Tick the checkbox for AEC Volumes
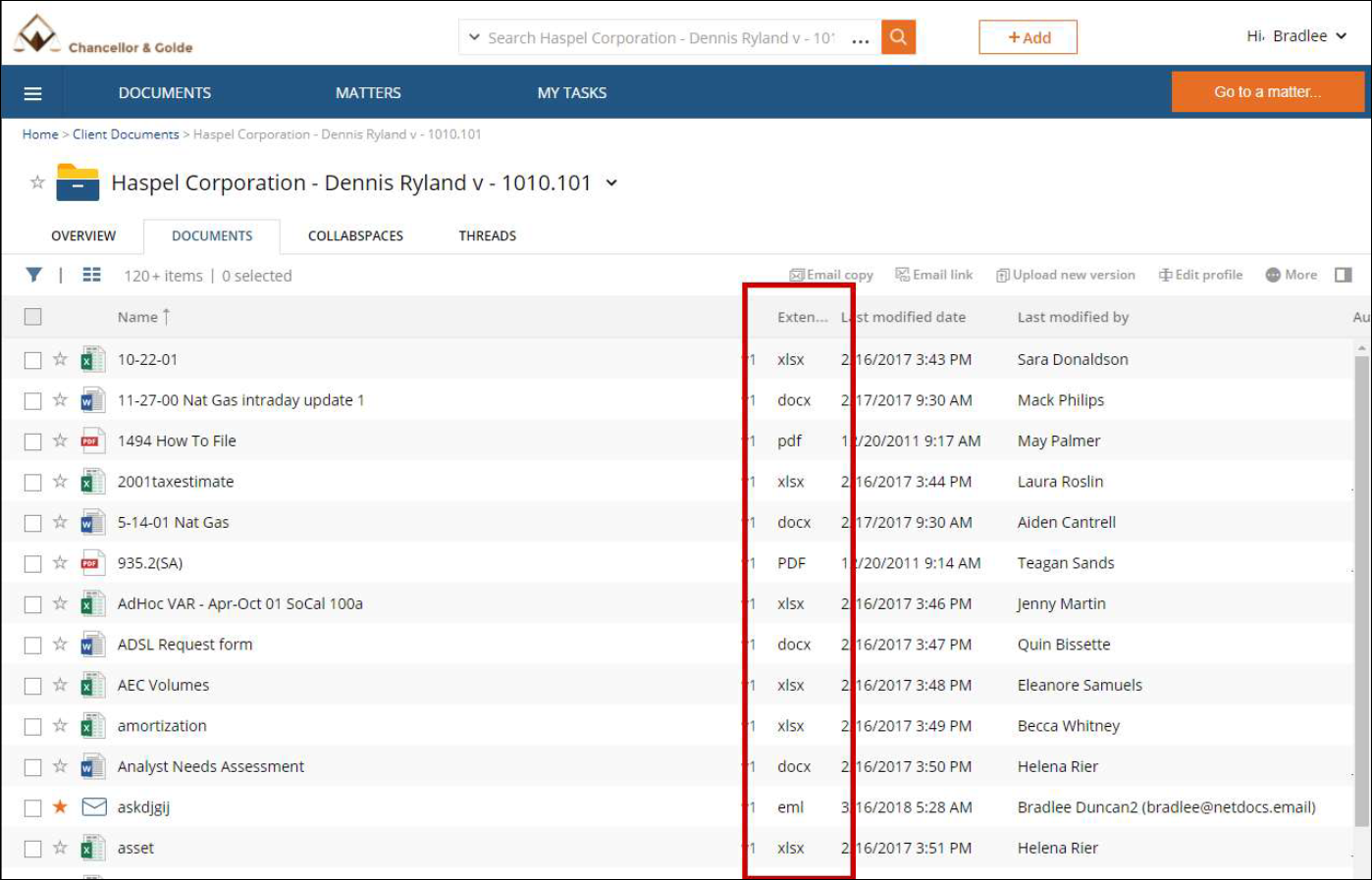This screenshot has width=1372, height=880. (x=32, y=686)
